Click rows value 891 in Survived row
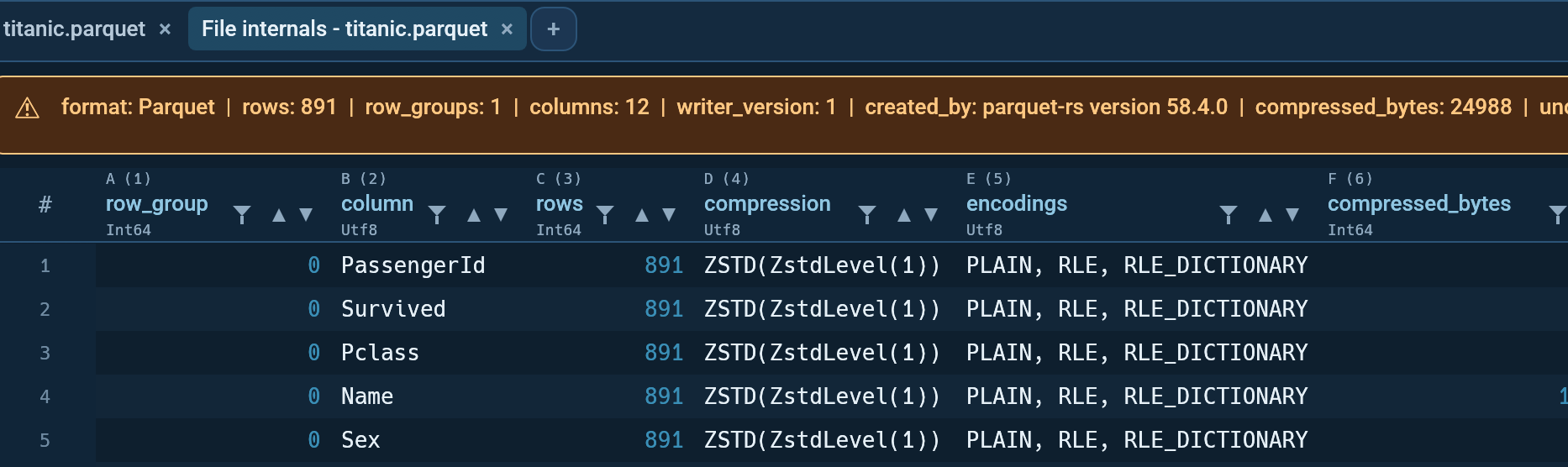 (x=664, y=309)
